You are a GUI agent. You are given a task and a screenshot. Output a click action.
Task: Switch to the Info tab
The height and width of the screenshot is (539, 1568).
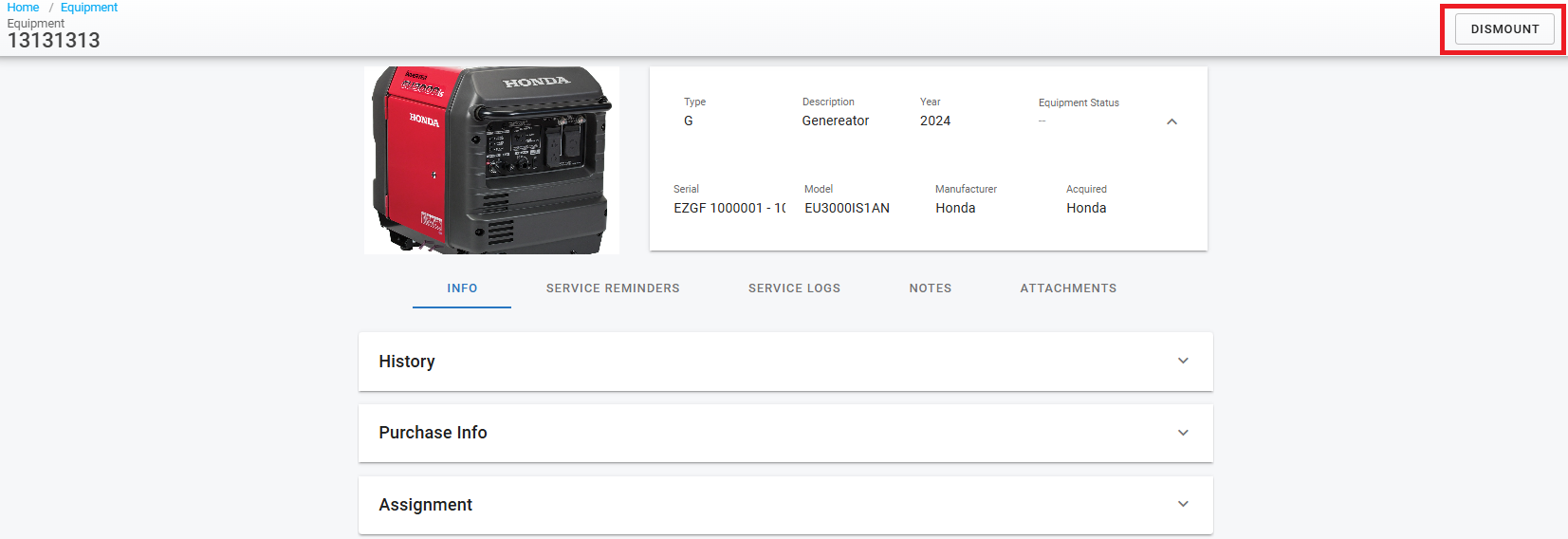462,288
